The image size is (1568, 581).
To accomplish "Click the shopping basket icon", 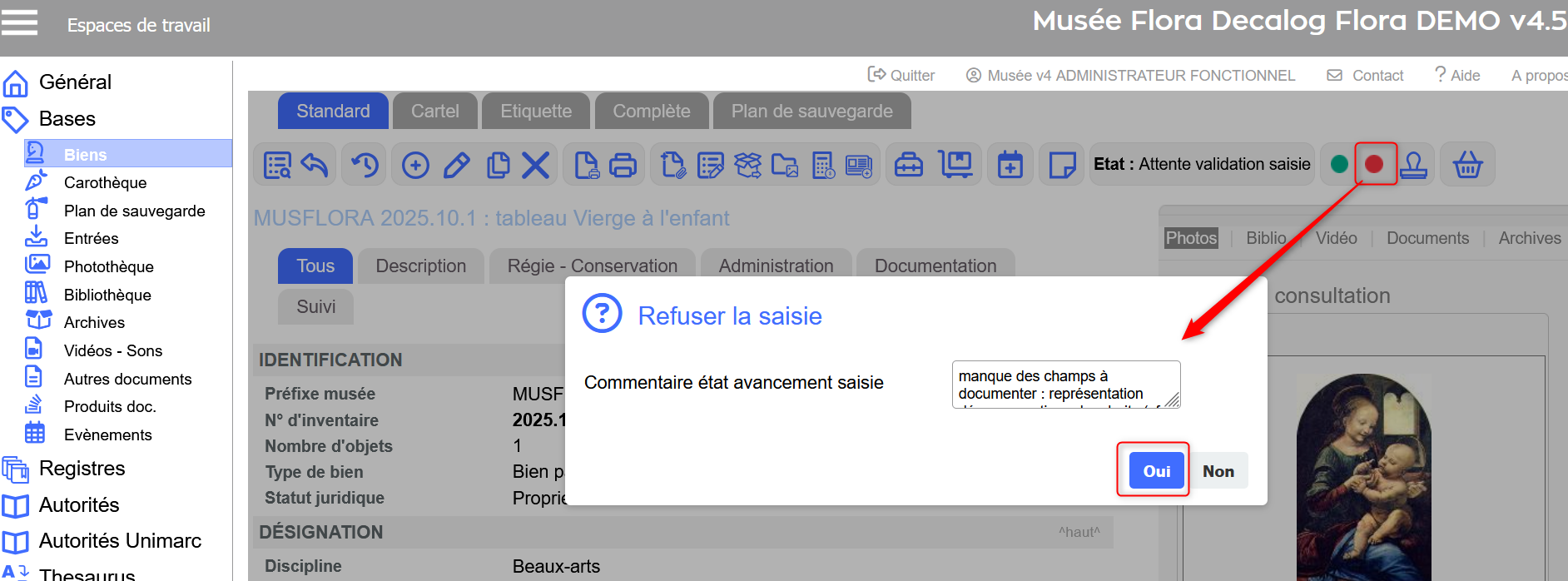I will point(1467,165).
